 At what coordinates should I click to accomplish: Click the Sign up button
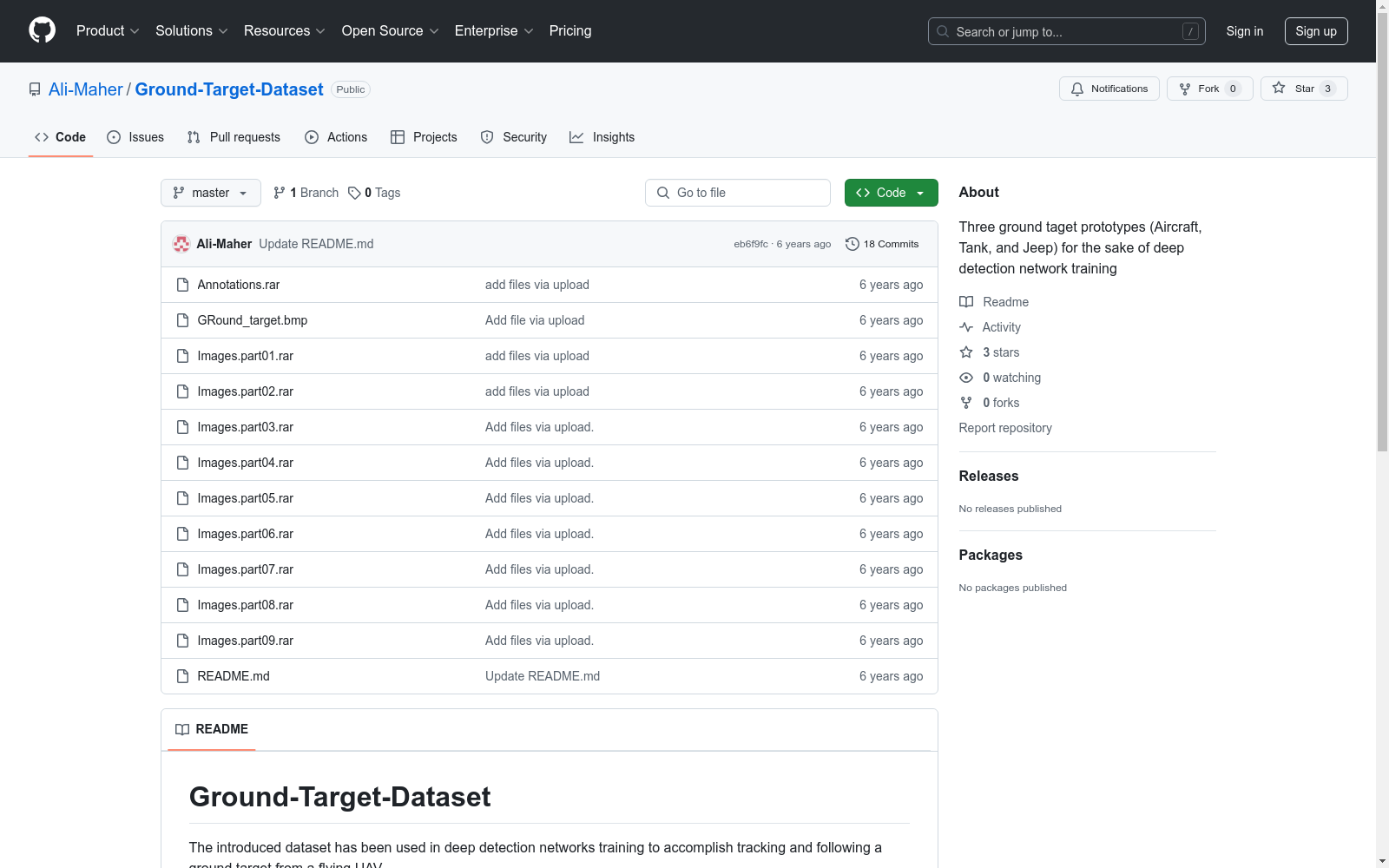coord(1316,31)
